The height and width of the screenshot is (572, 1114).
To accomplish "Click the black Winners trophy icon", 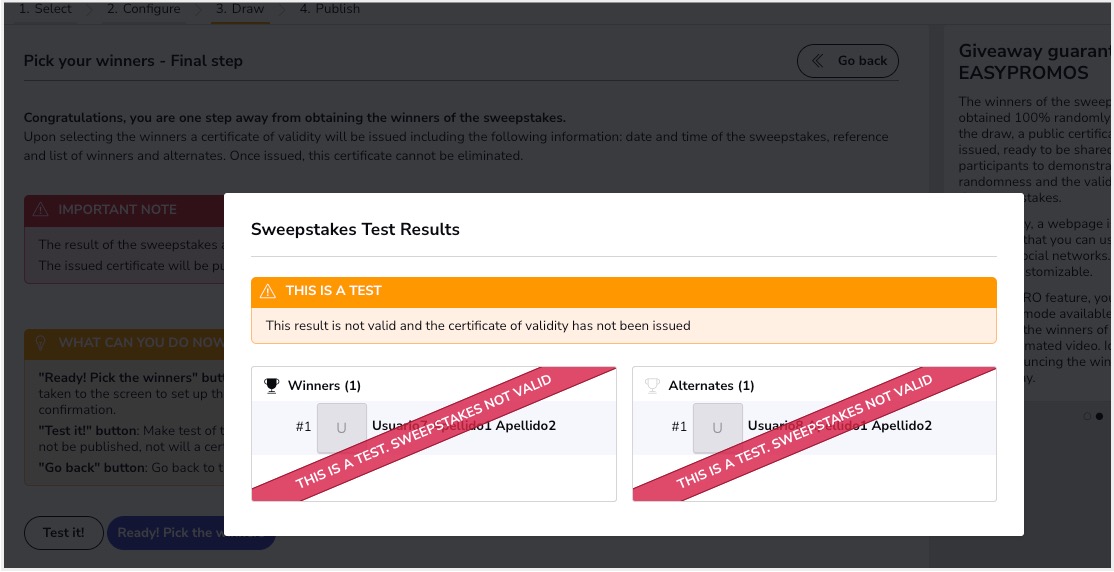I will pos(271,386).
